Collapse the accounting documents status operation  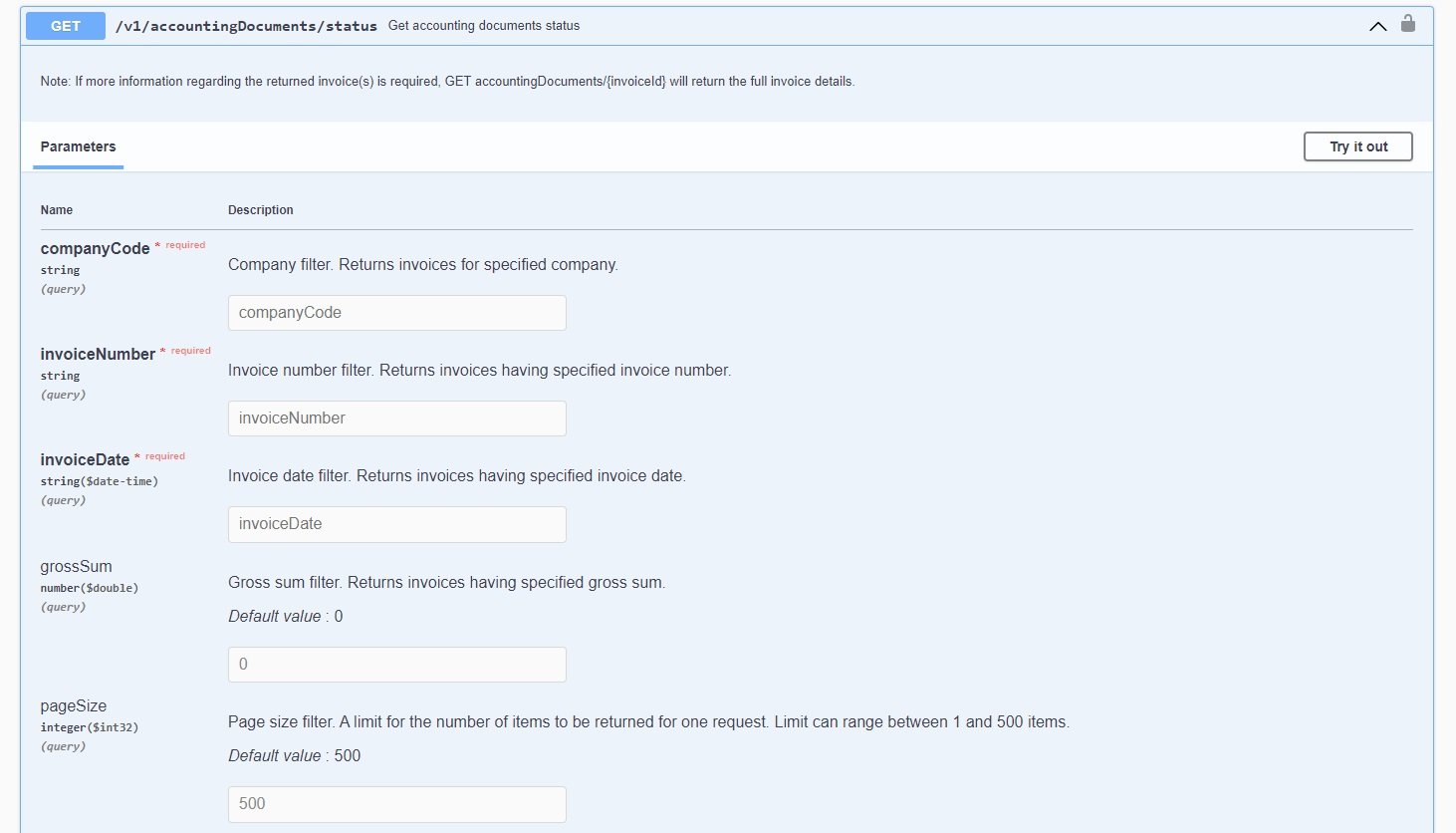(x=1378, y=26)
